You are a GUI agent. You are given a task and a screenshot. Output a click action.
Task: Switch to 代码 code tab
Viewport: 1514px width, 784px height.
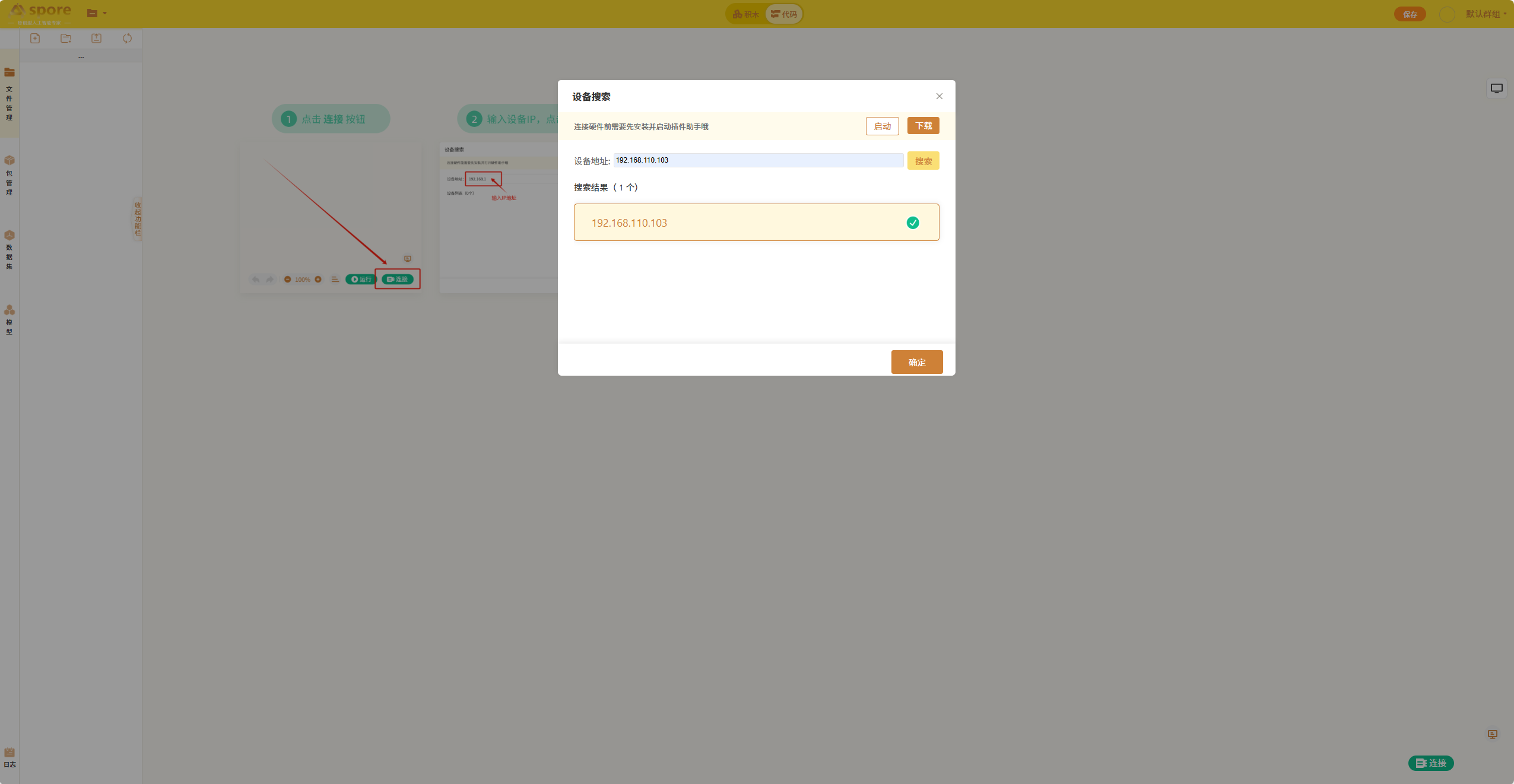click(x=783, y=14)
